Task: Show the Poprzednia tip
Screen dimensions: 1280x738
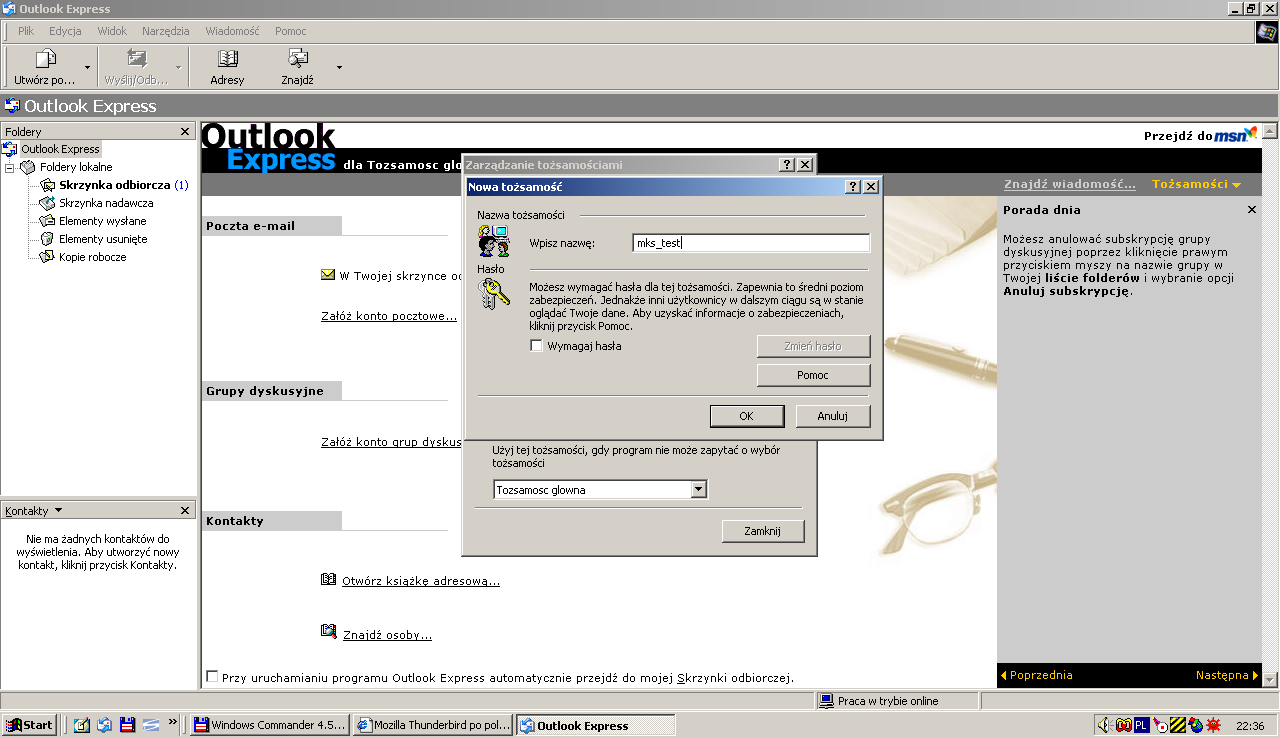Action: (x=1036, y=675)
